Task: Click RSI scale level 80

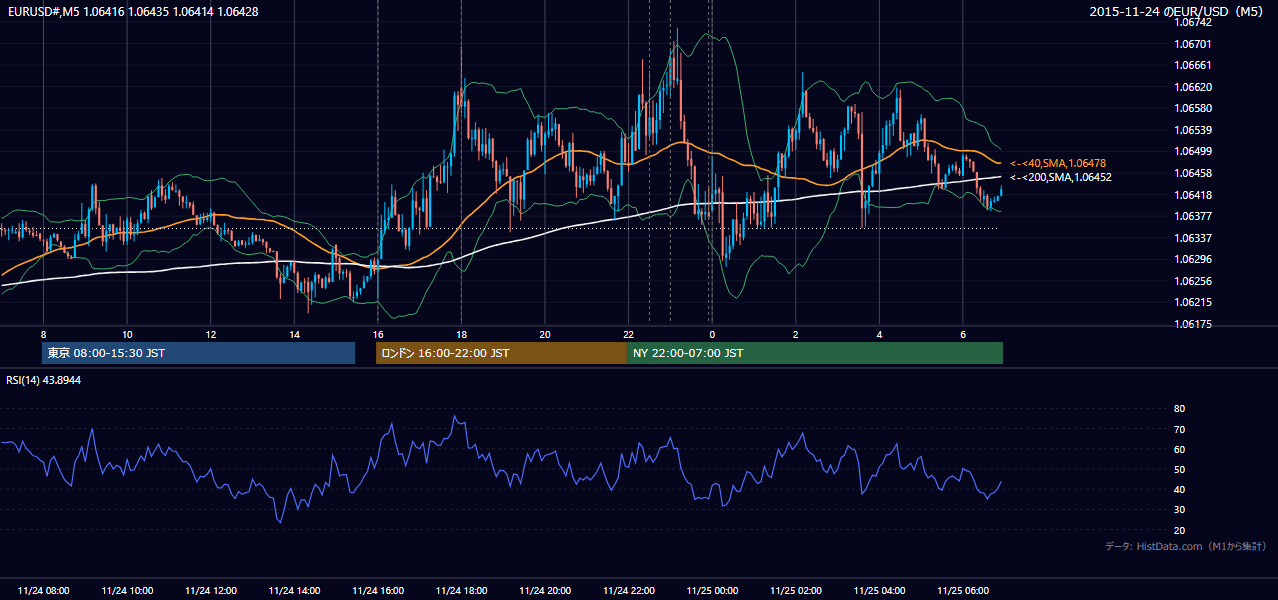Action: point(1179,409)
